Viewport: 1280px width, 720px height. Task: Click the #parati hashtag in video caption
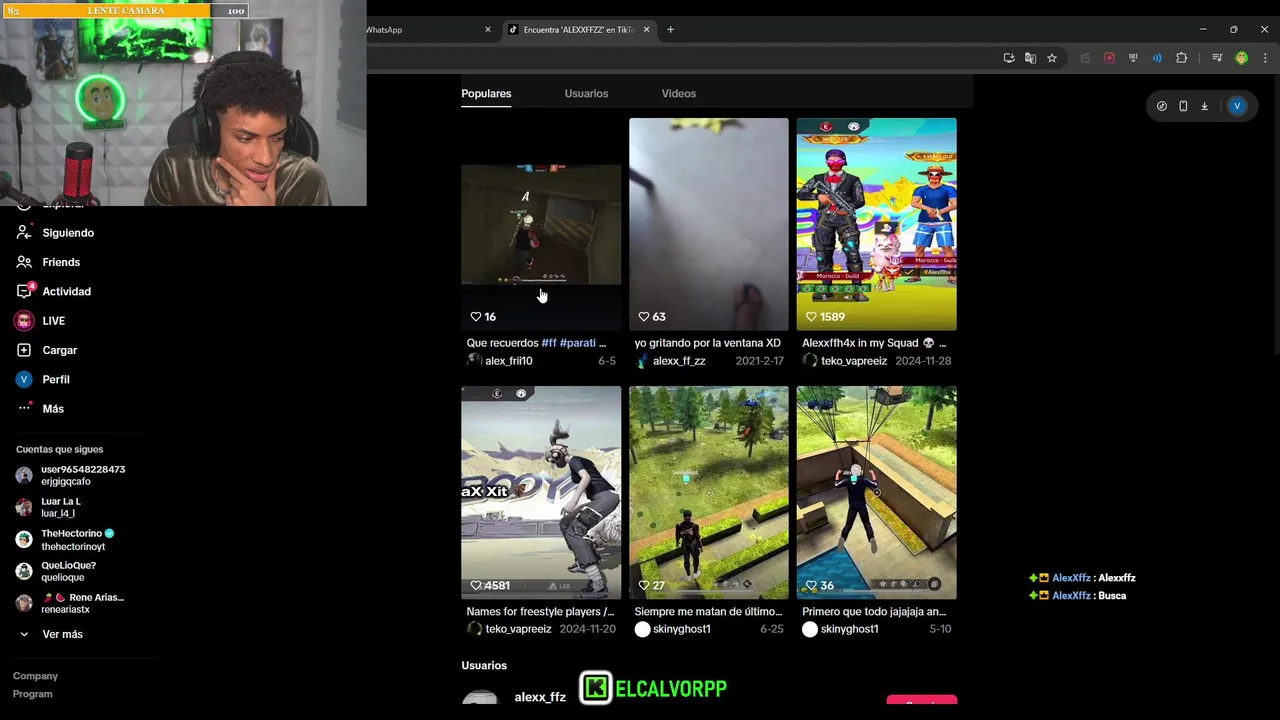pos(578,343)
